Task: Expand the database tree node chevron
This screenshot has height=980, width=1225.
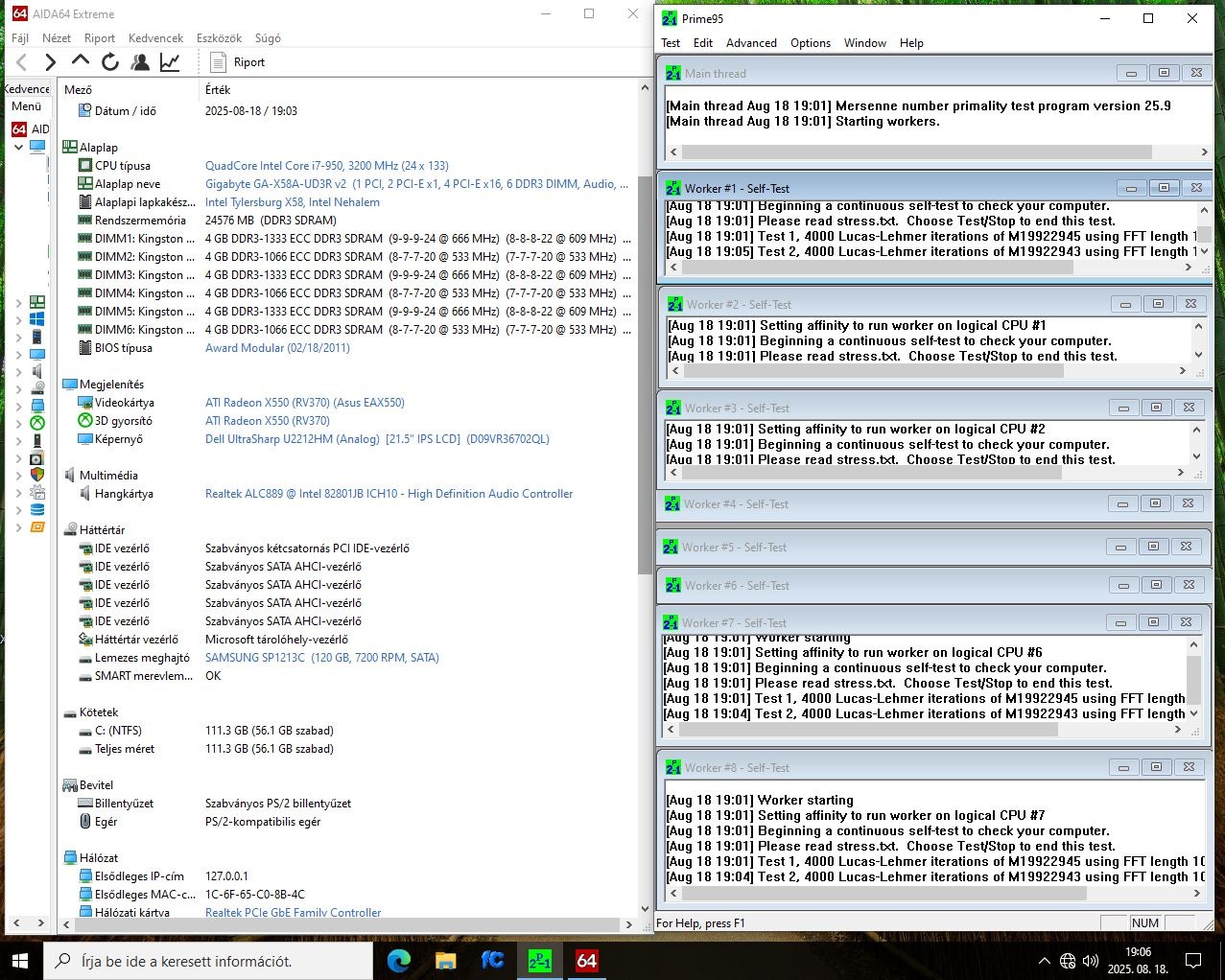Action: click(18, 509)
